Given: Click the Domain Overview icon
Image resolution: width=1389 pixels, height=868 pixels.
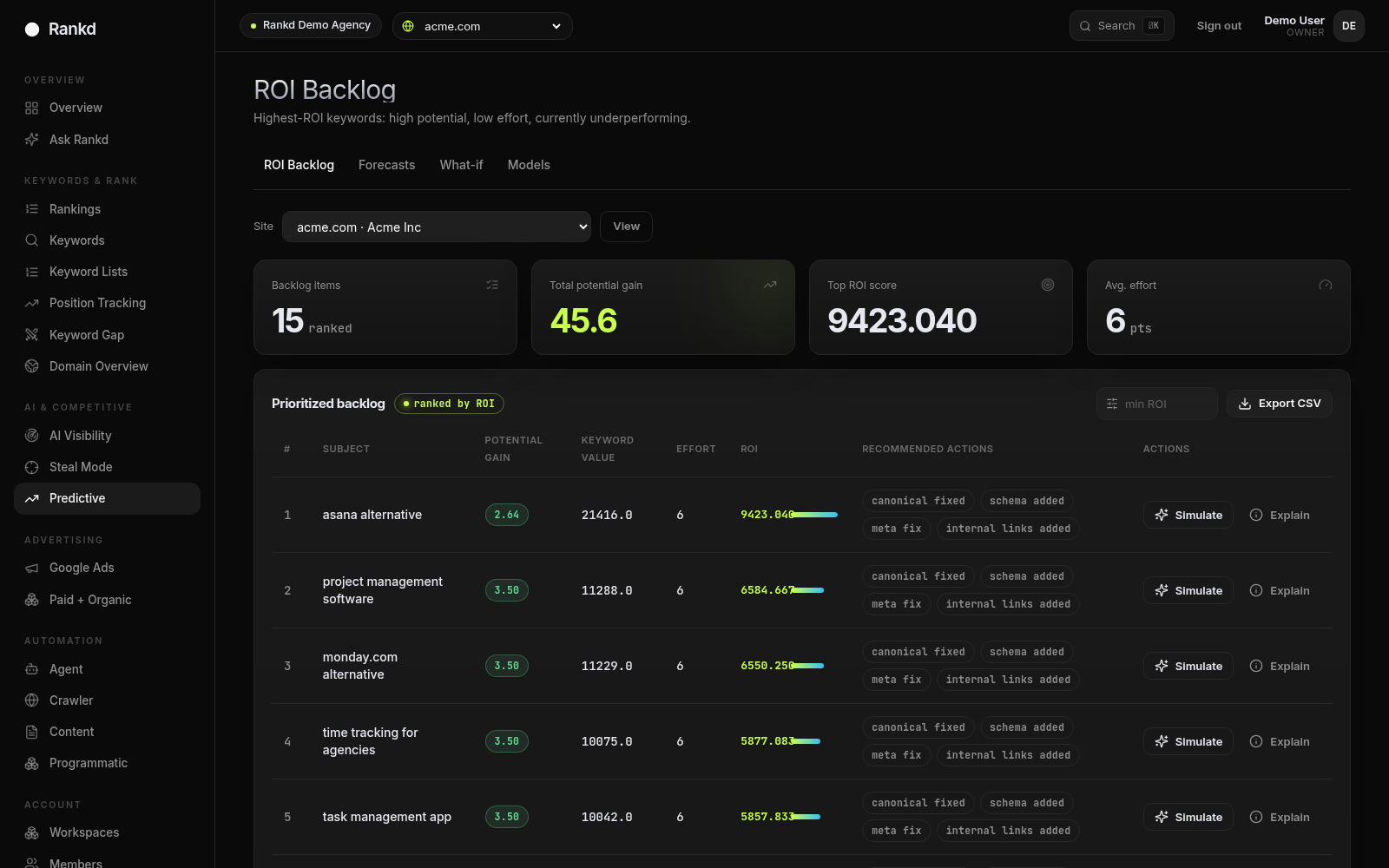Looking at the screenshot, I should click(x=32, y=366).
